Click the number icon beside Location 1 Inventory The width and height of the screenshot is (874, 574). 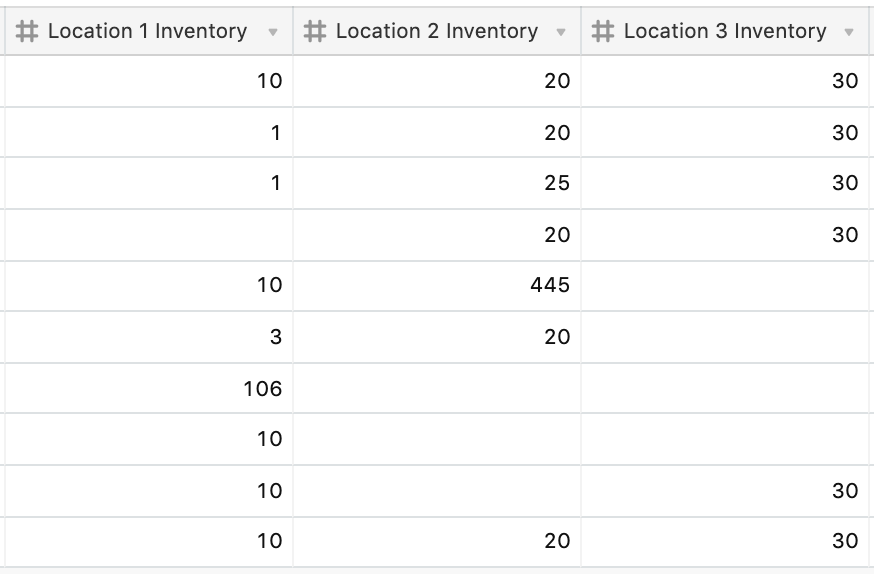(x=28, y=32)
